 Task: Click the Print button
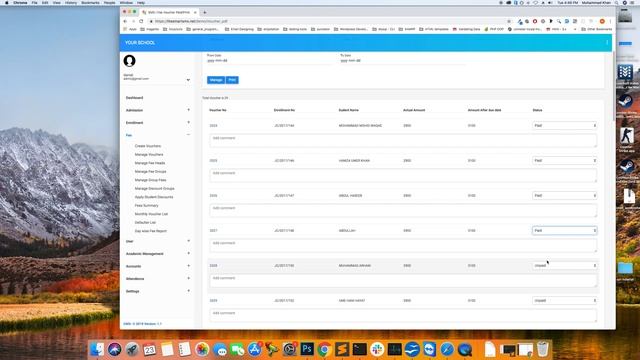(x=232, y=80)
